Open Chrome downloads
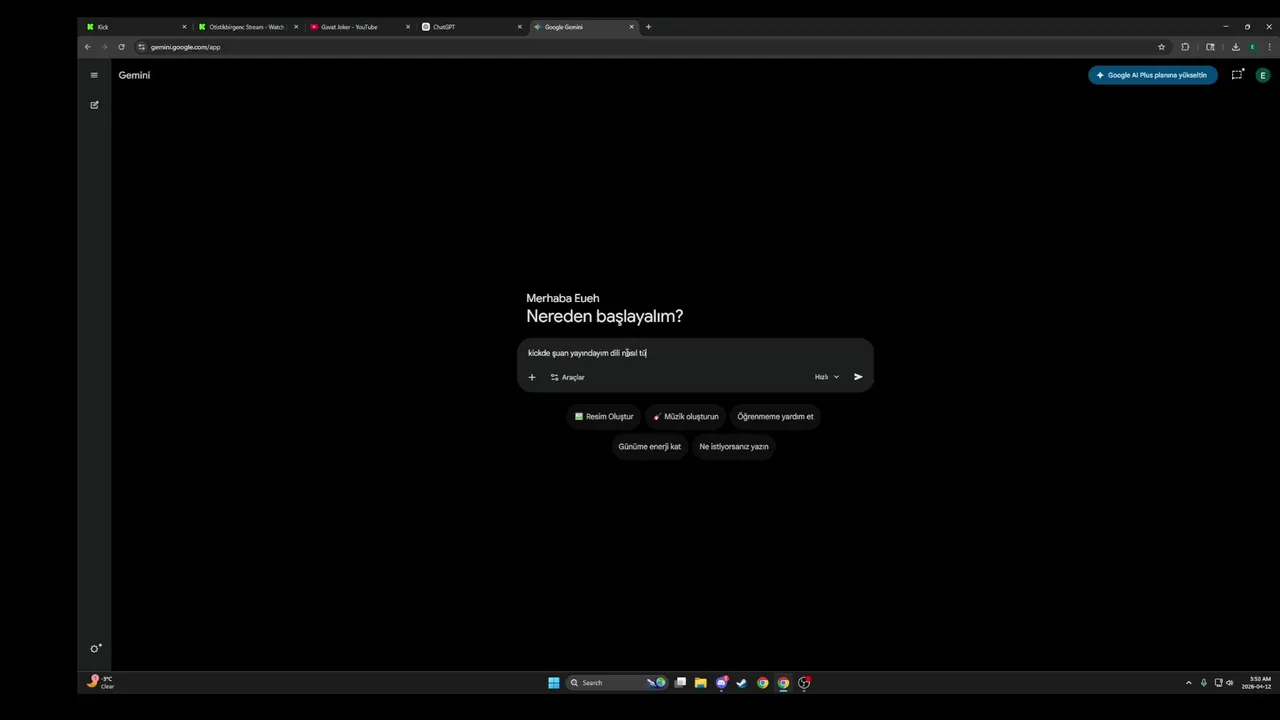Image resolution: width=1280 pixels, height=720 pixels. pos(1235,47)
